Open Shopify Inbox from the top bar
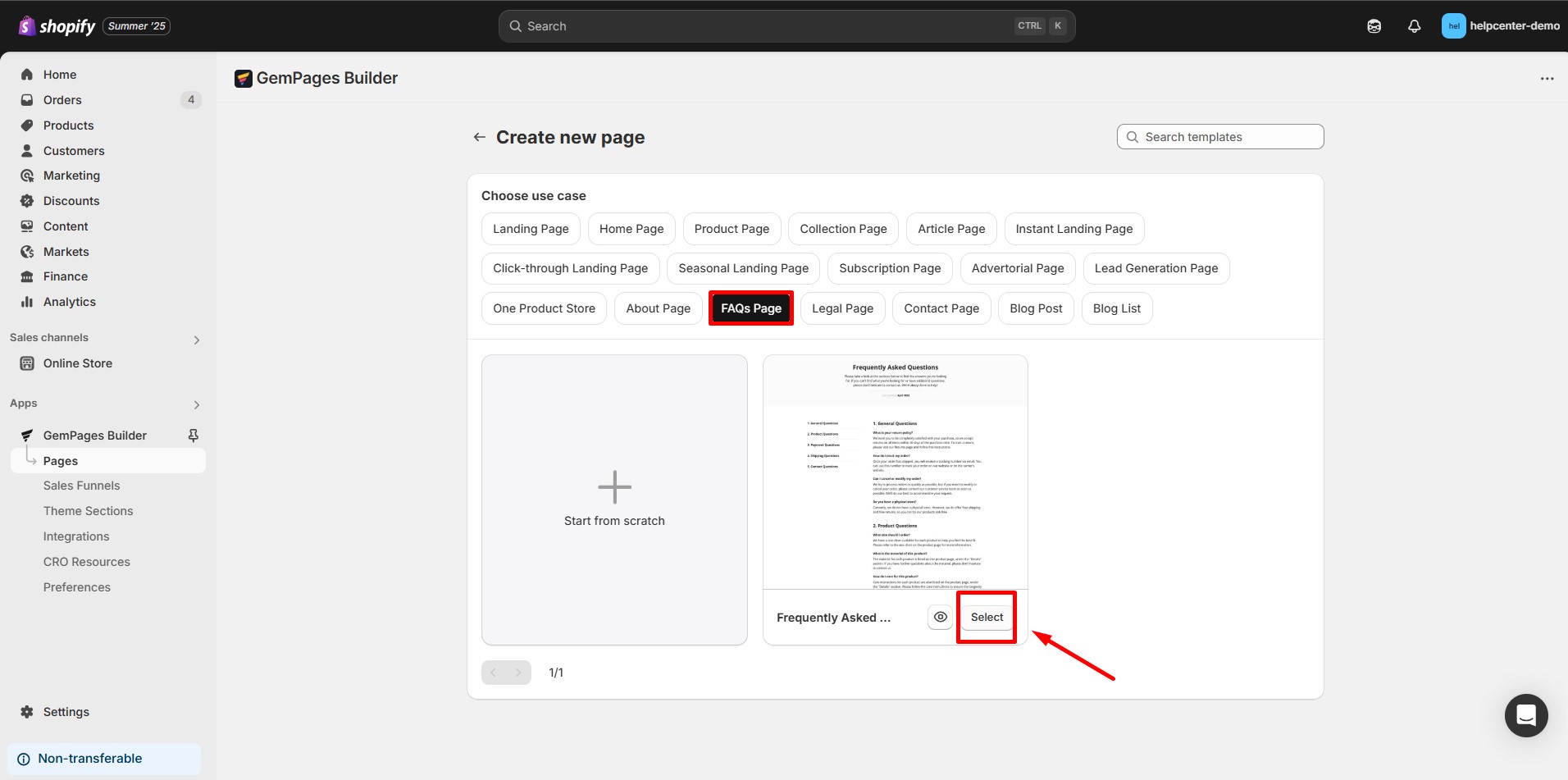This screenshot has height=780, width=1568. click(1374, 25)
